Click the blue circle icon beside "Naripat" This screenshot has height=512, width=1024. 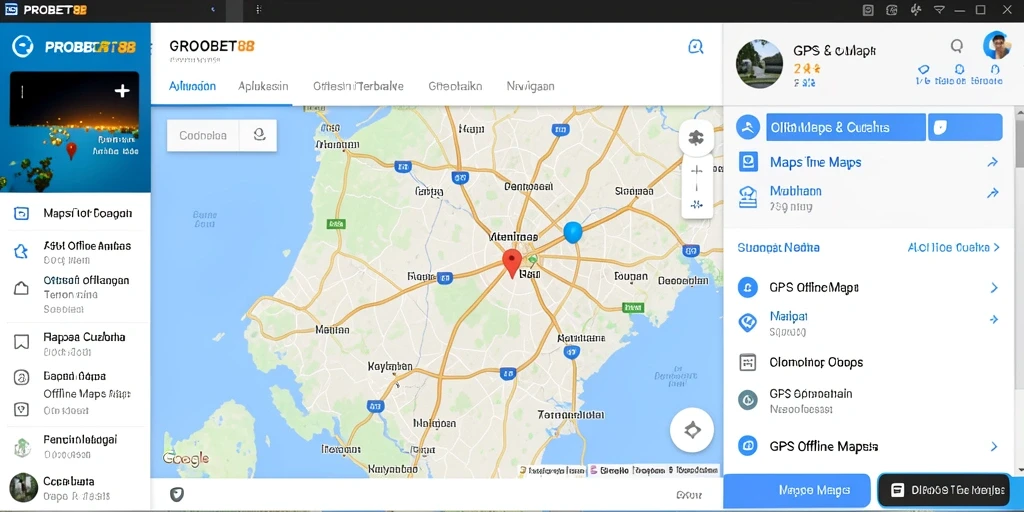(x=747, y=322)
